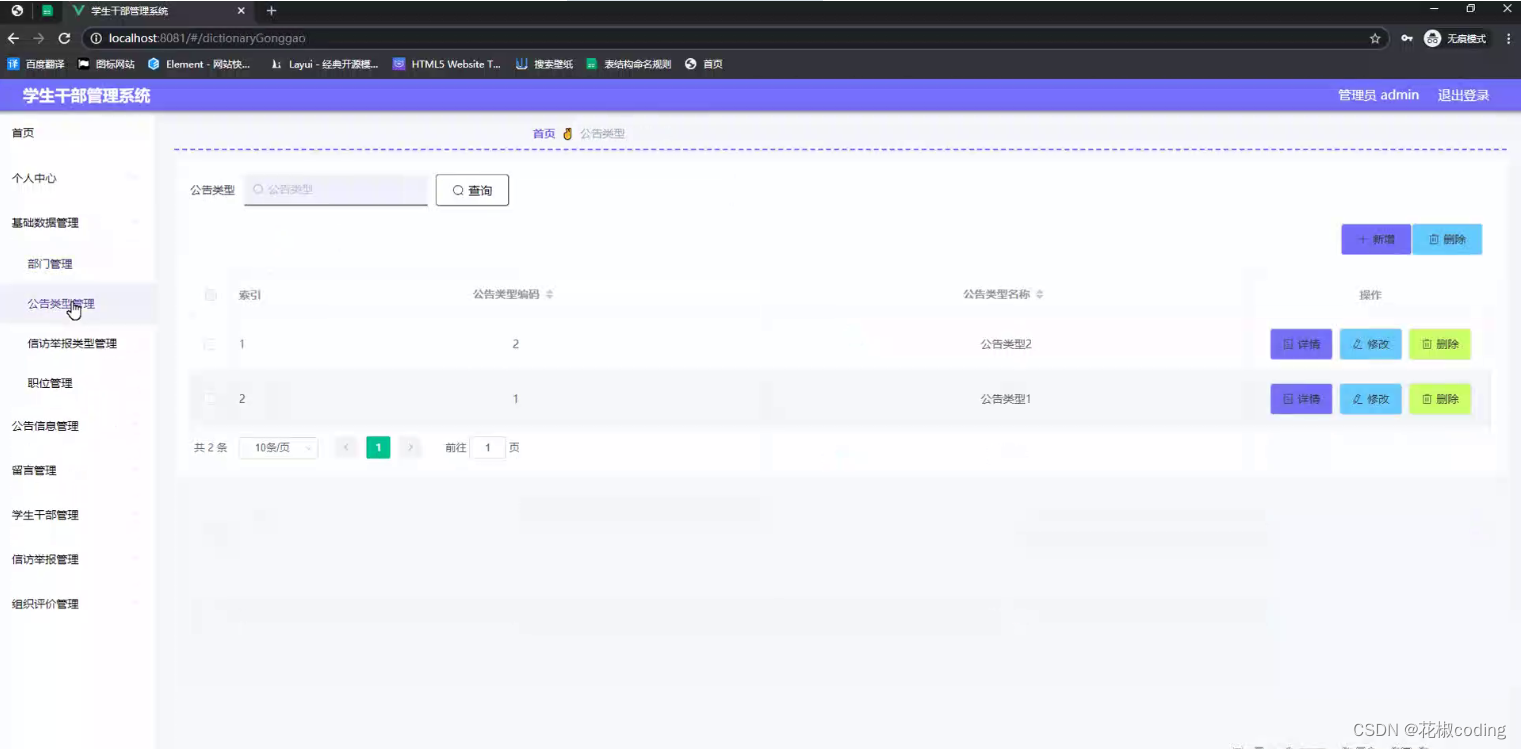
Task: Click 删除 for 公告类型1 row
Action: click(1440, 399)
